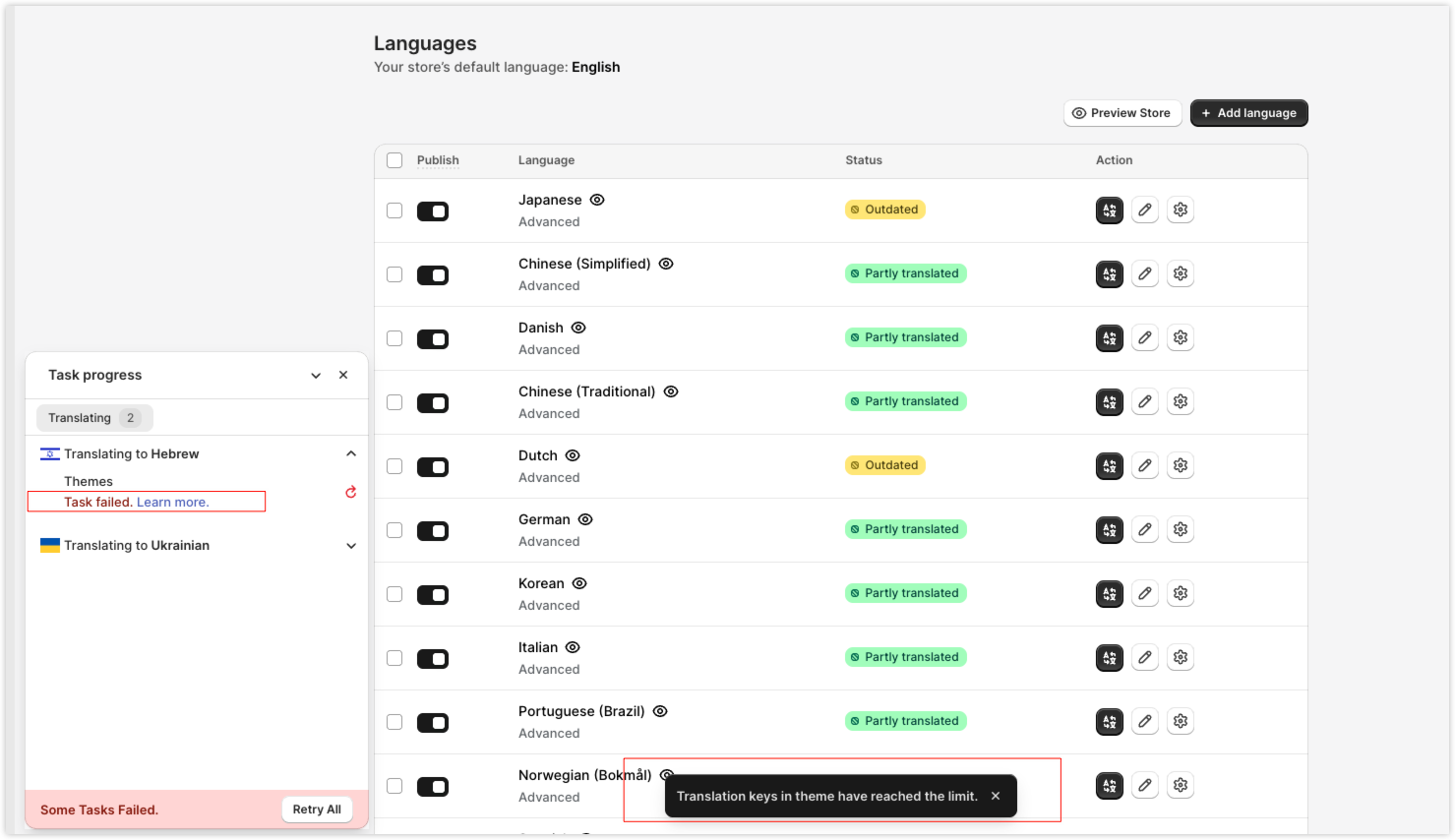Open settings gear for Chinese (Simplified)

coord(1181,274)
